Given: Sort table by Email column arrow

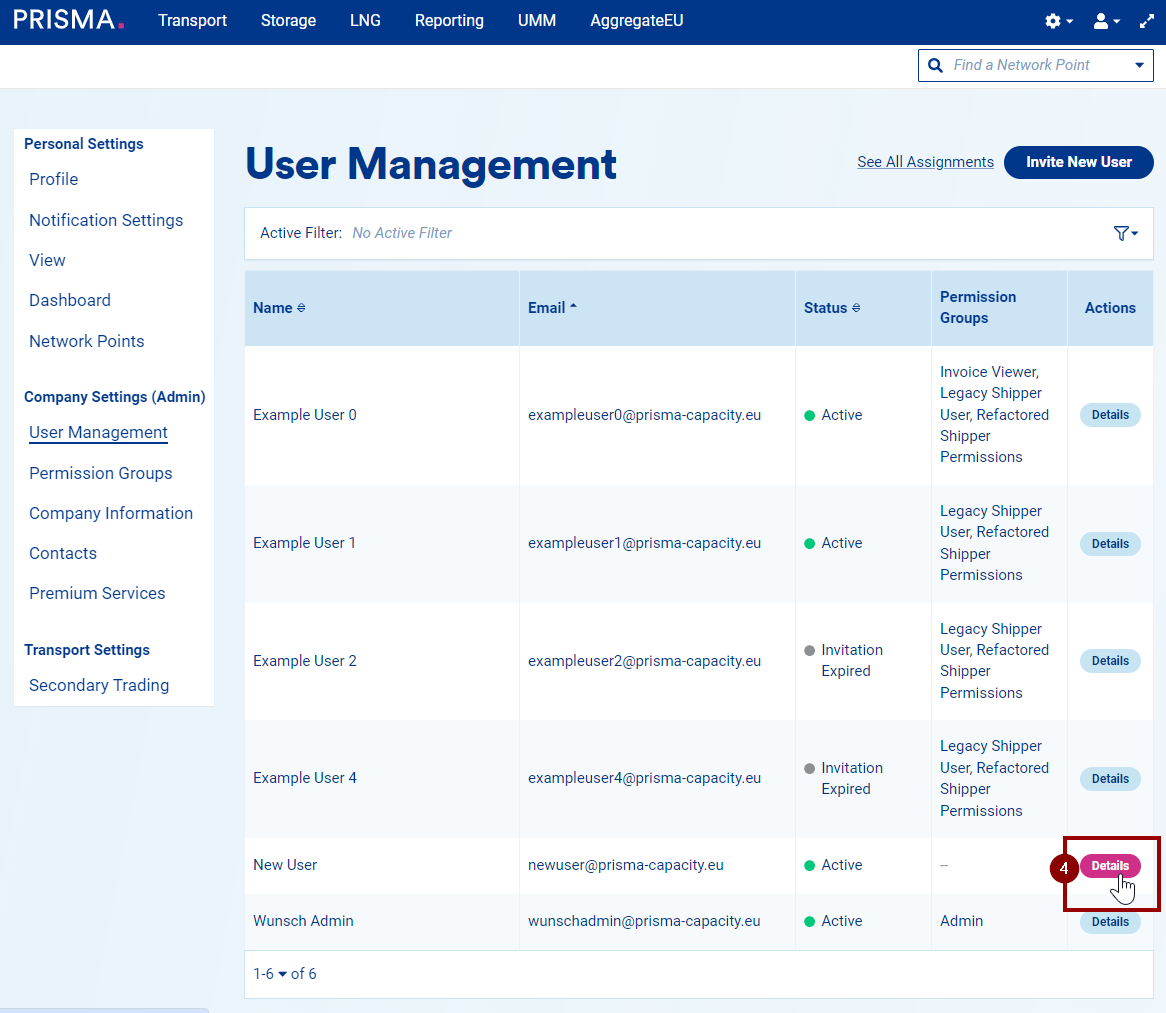Looking at the screenshot, I should [x=573, y=308].
